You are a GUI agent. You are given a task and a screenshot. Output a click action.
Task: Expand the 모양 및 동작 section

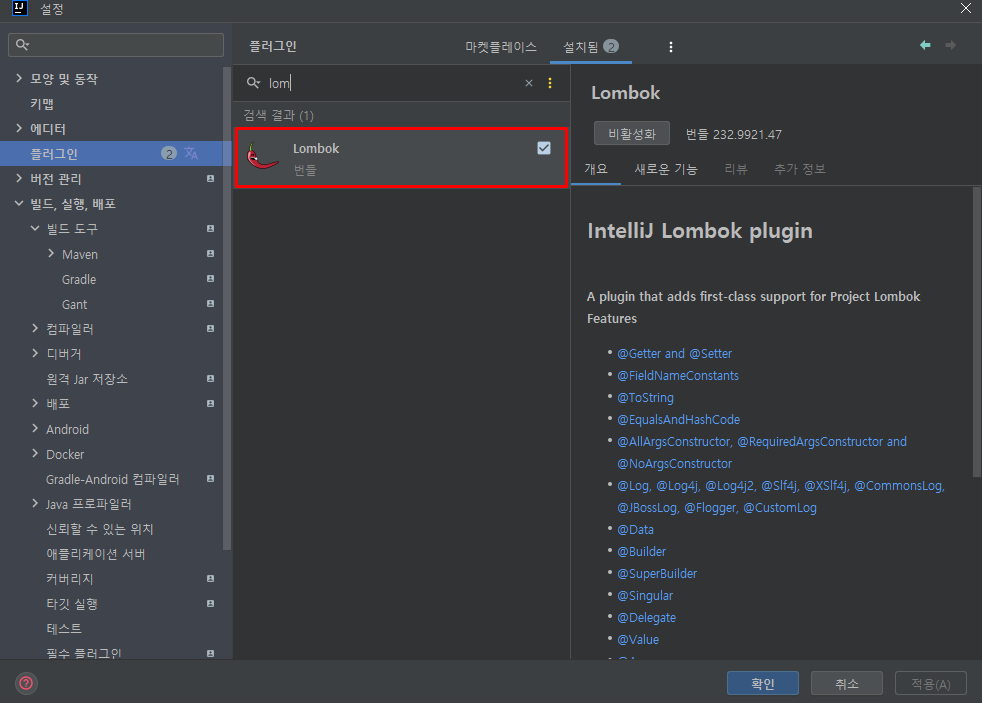coord(19,78)
